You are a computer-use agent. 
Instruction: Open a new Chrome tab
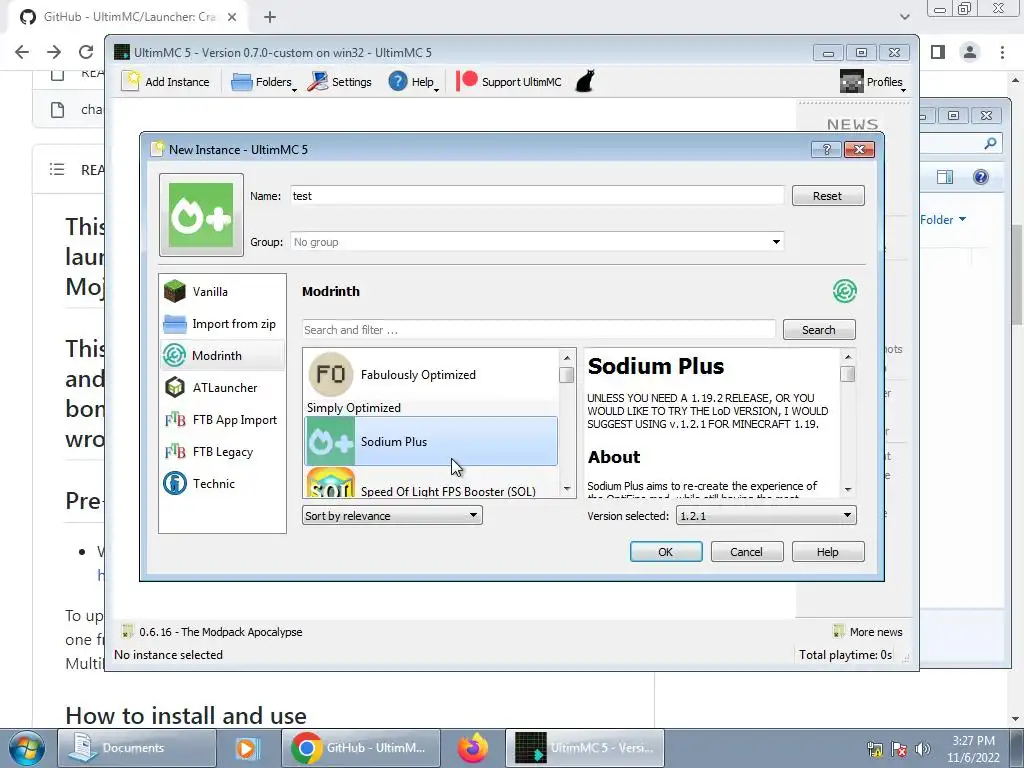coord(270,17)
